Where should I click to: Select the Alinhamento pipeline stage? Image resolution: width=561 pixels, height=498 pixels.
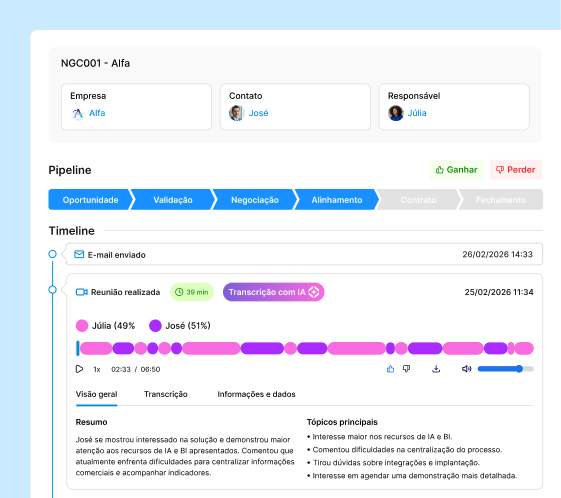point(337,200)
